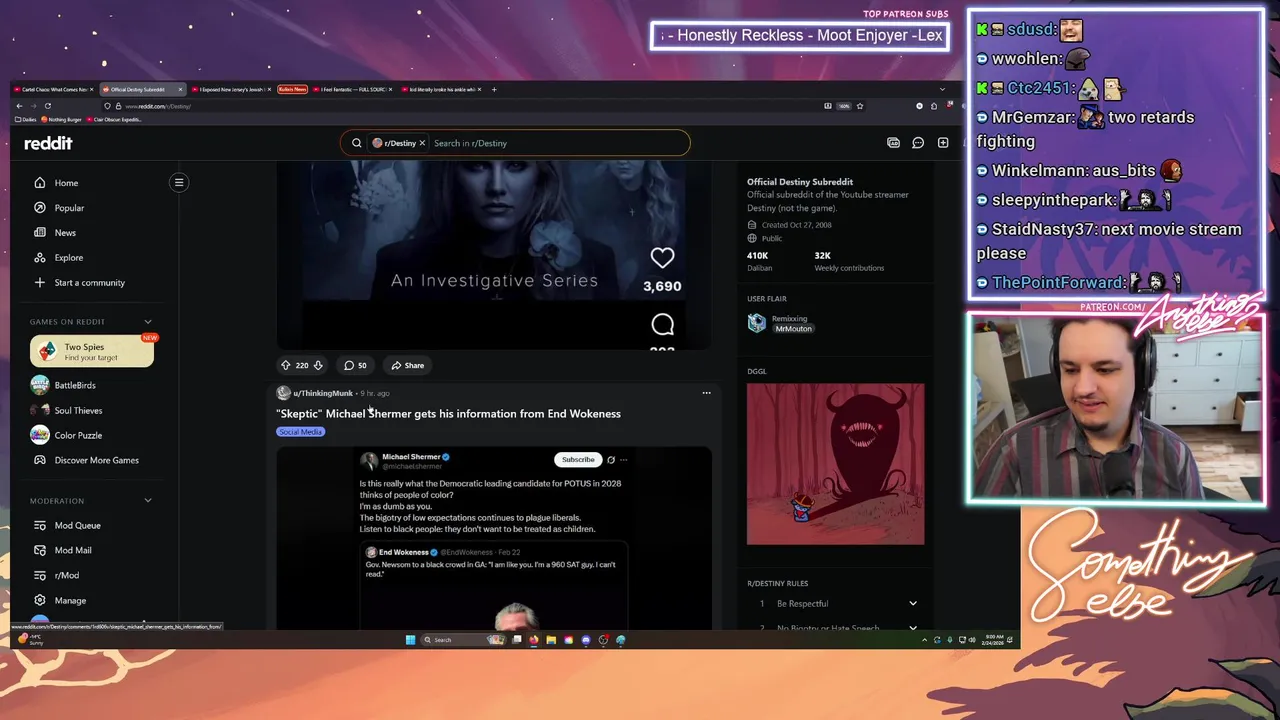Screen dimensions: 1280x720
Task: Remove r/Destiny filter from search
Action: tap(422, 143)
